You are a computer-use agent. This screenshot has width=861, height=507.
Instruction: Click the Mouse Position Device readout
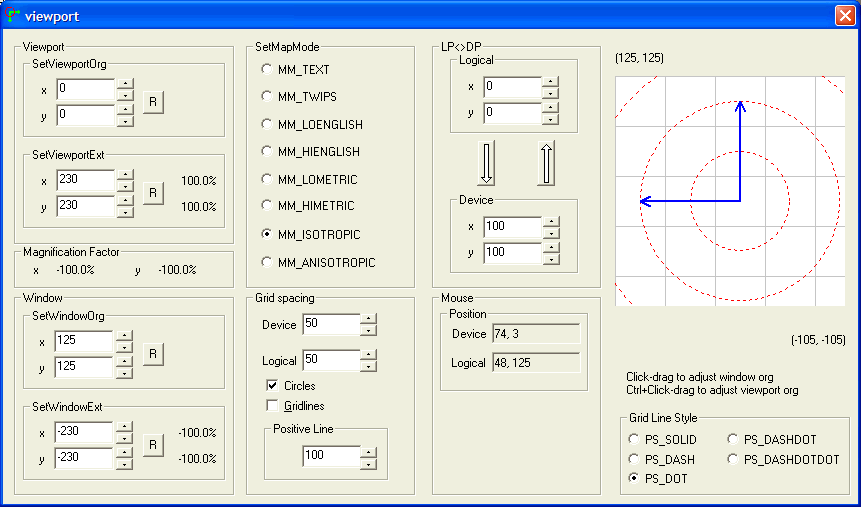[x=536, y=334]
